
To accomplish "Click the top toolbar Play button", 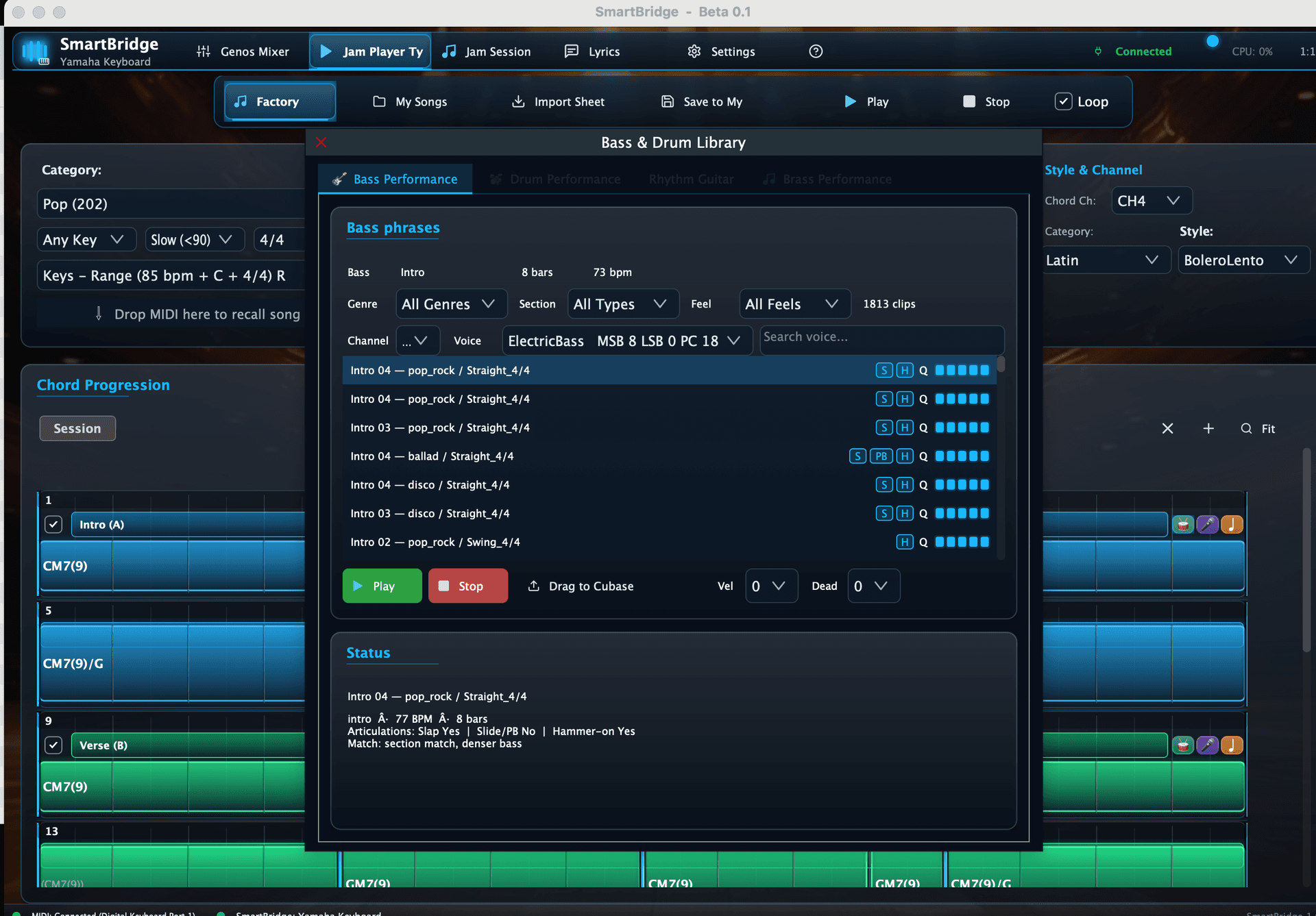I will click(x=866, y=101).
